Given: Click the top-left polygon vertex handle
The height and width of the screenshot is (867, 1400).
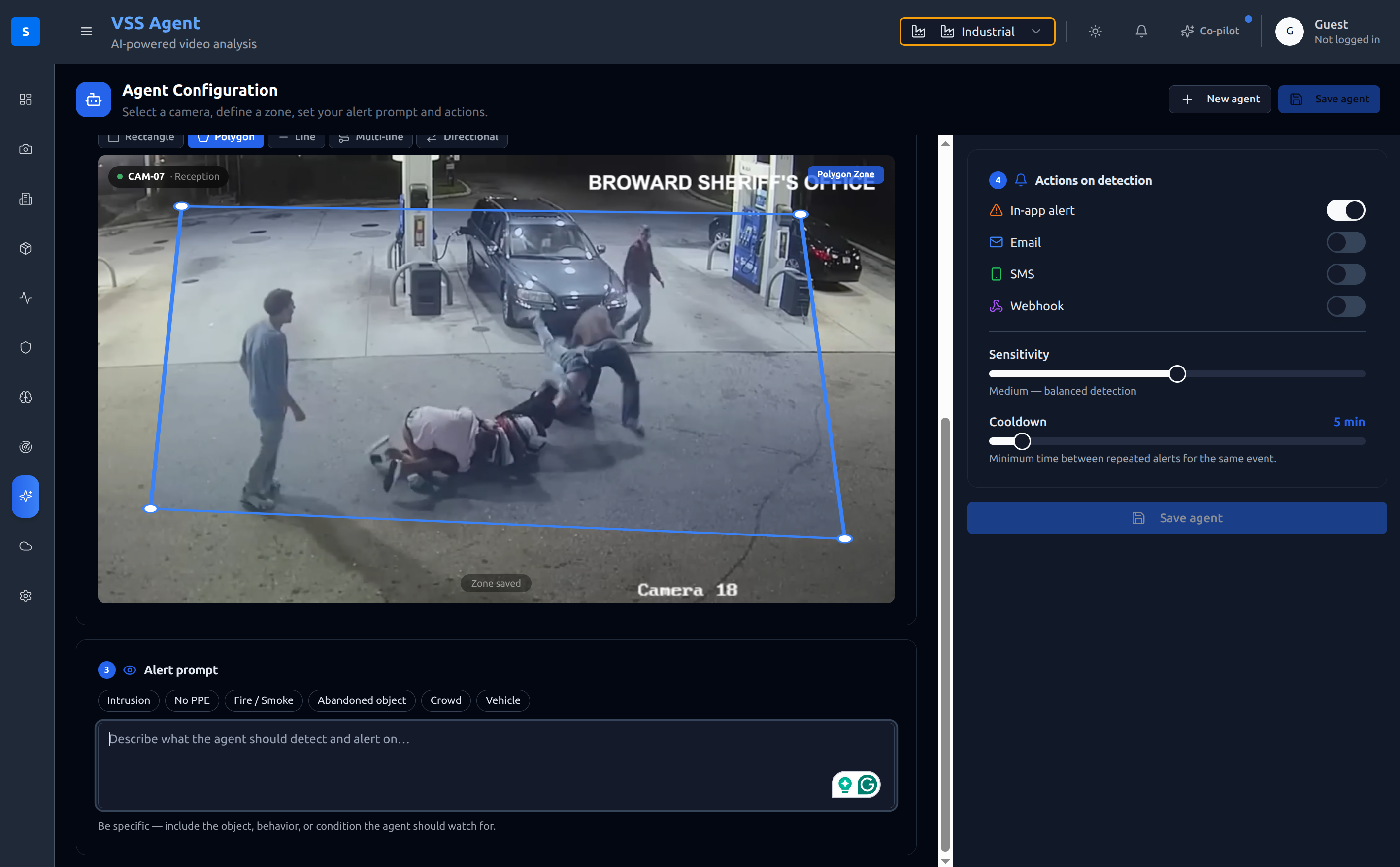Looking at the screenshot, I should pyautogui.click(x=181, y=206).
